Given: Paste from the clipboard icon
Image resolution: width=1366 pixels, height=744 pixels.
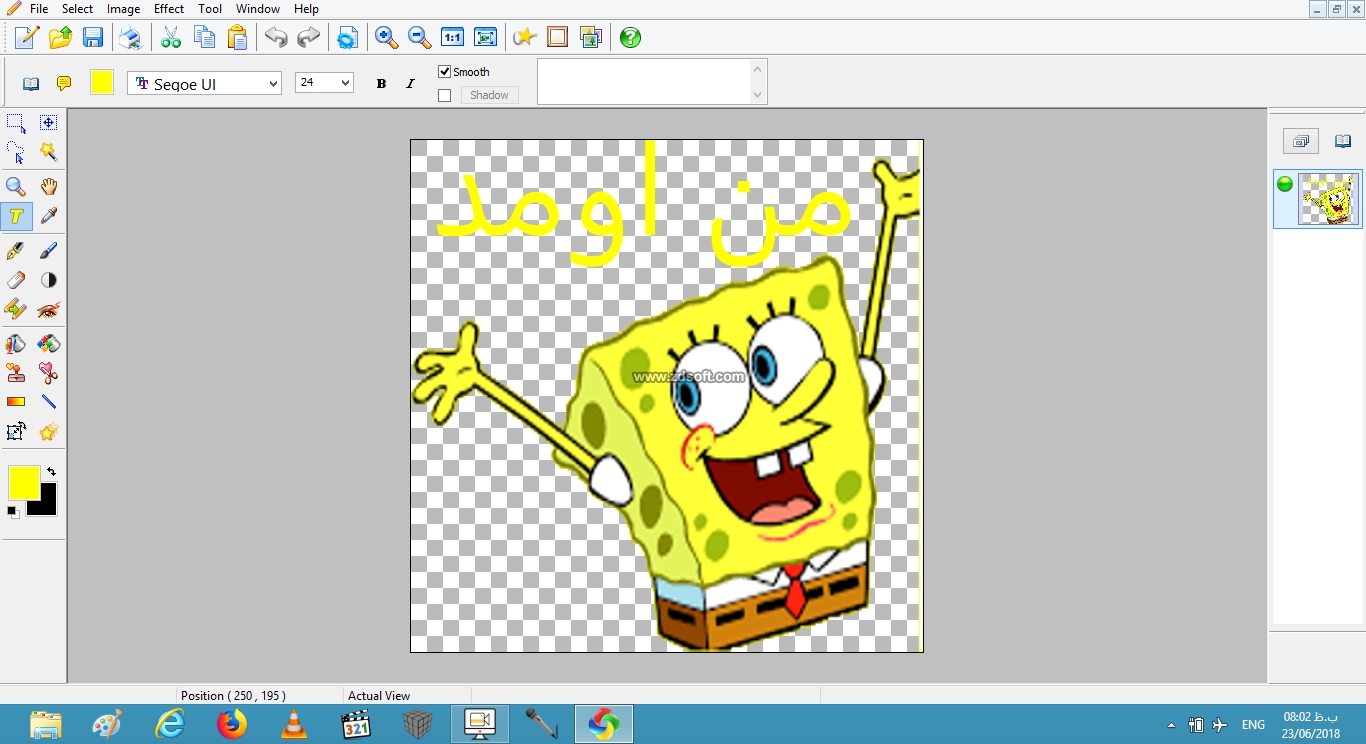Looking at the screenshot, I should (x=237, y=38).
